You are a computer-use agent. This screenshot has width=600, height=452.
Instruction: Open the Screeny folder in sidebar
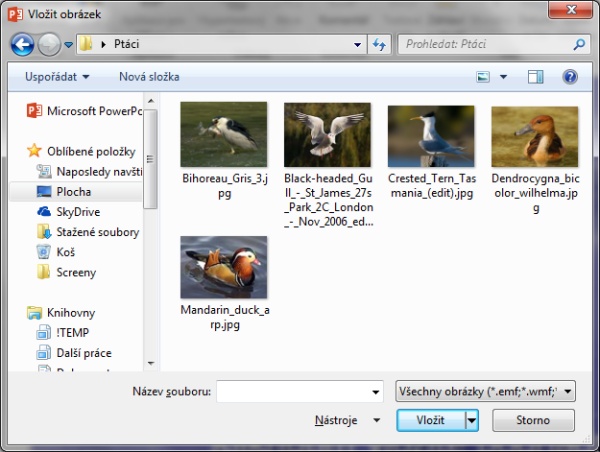[66, 273]
